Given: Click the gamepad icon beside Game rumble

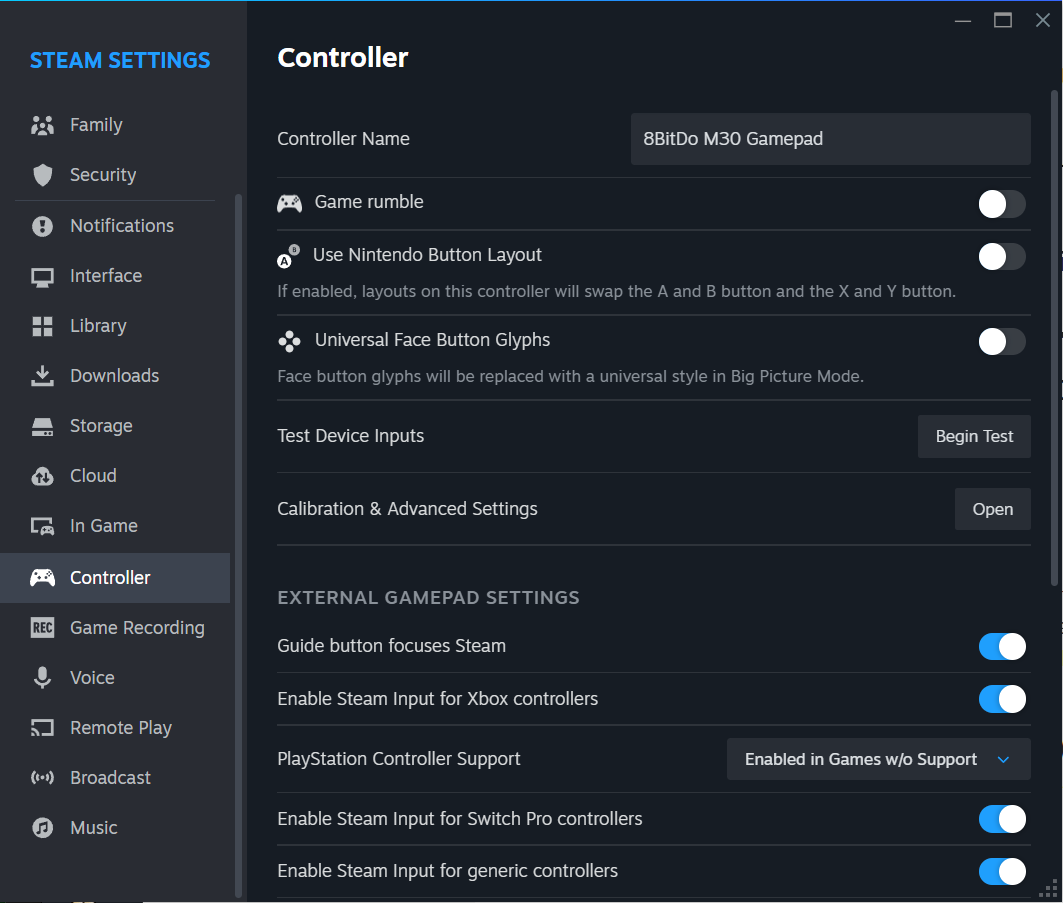Looking at the screenshot, I should coord(289,203).
